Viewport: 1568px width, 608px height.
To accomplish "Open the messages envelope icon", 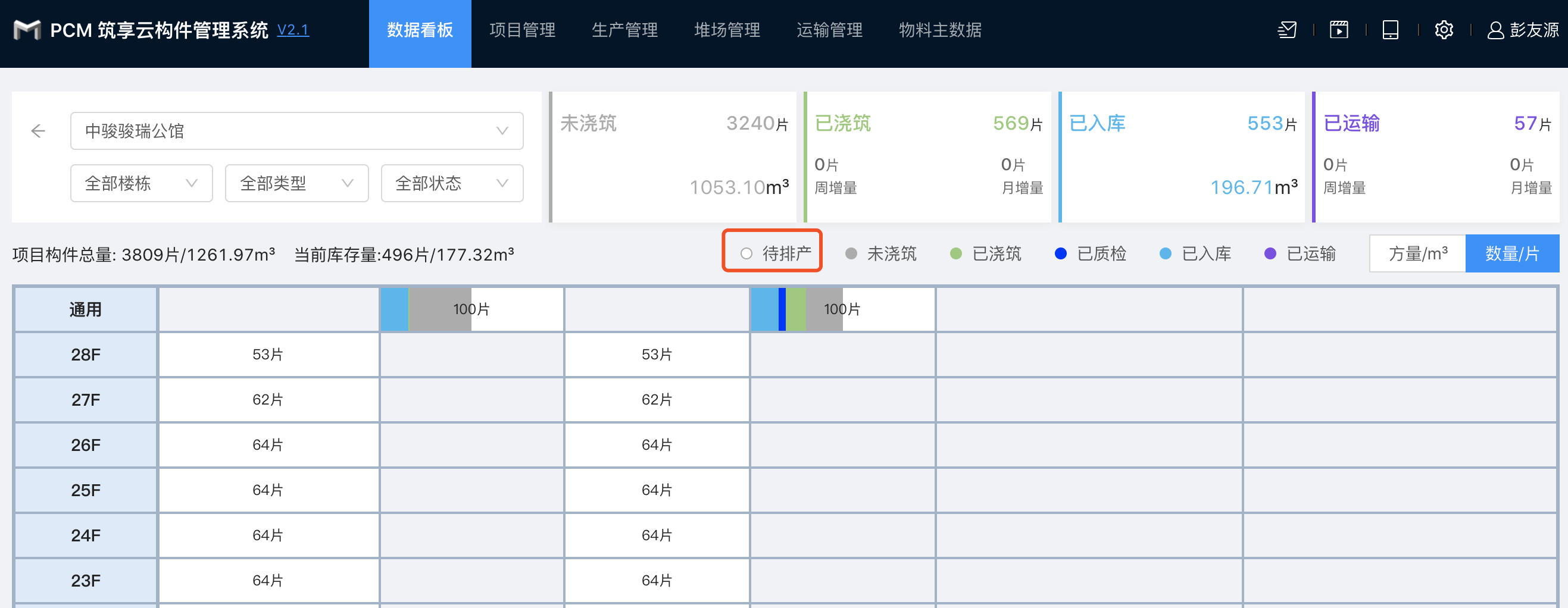I will tap(1287, 30).
